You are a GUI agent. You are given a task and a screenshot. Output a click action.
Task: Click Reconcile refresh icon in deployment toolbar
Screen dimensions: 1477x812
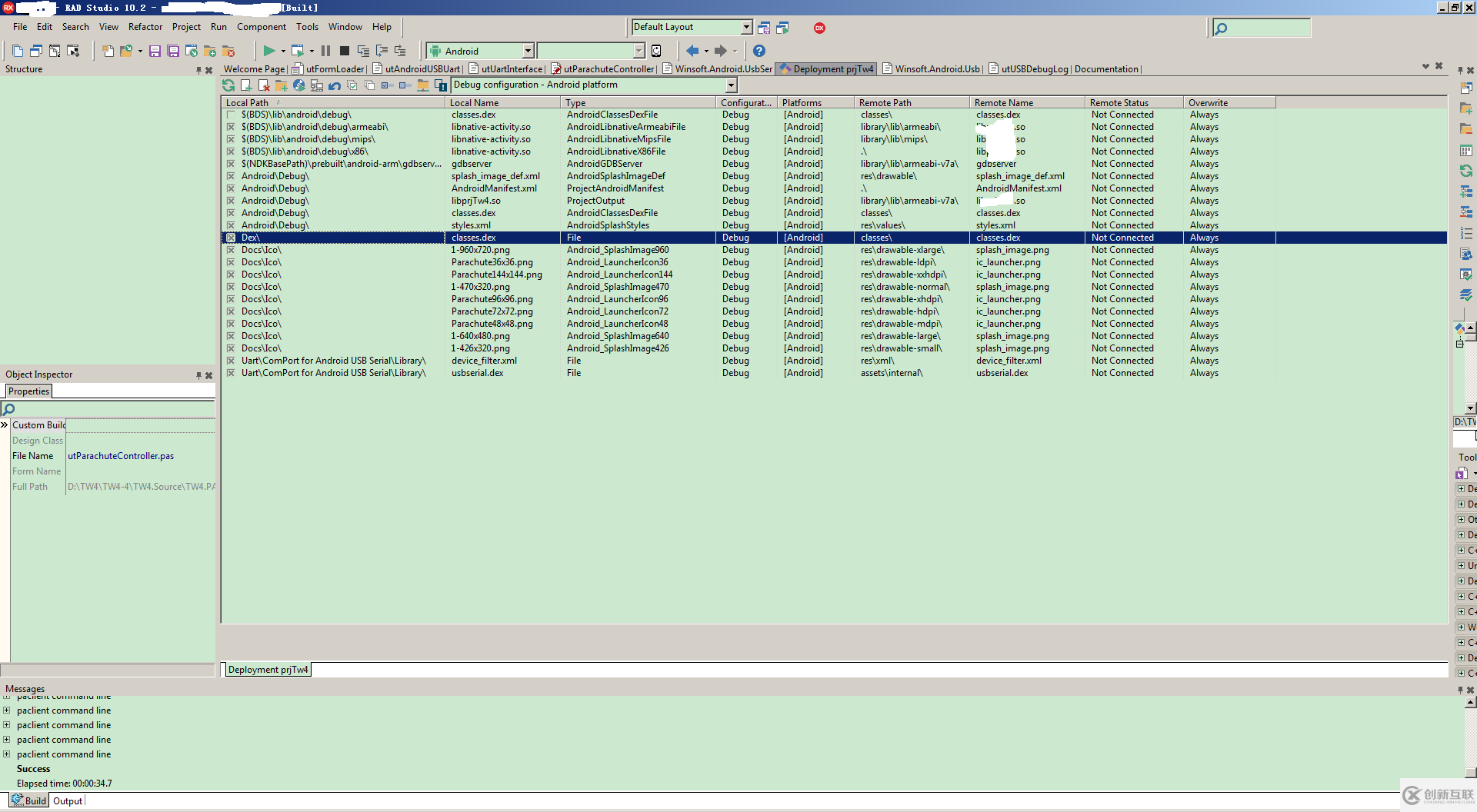[x=228, y=85]
